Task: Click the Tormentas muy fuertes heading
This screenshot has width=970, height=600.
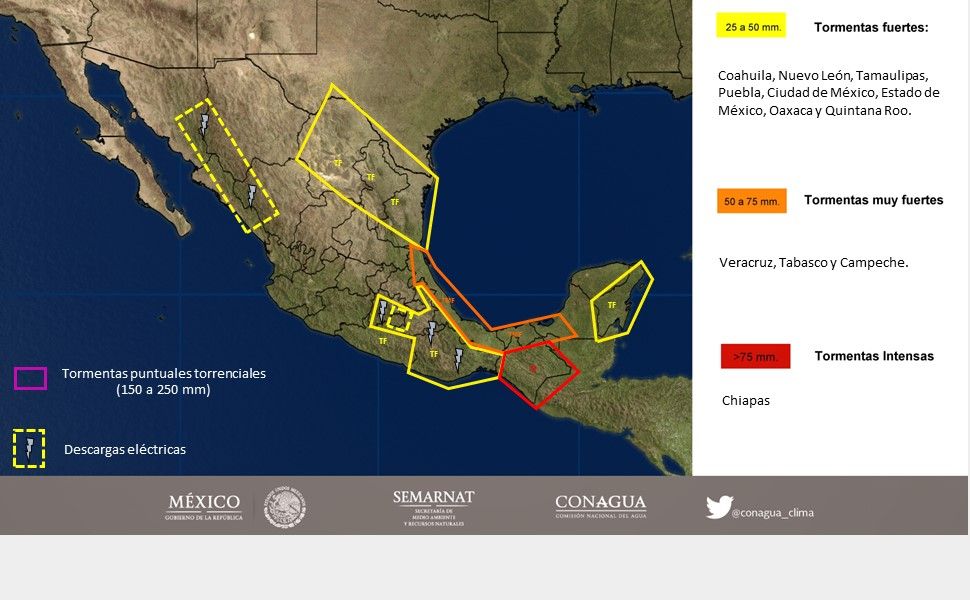Action: [x=873, y=200]
